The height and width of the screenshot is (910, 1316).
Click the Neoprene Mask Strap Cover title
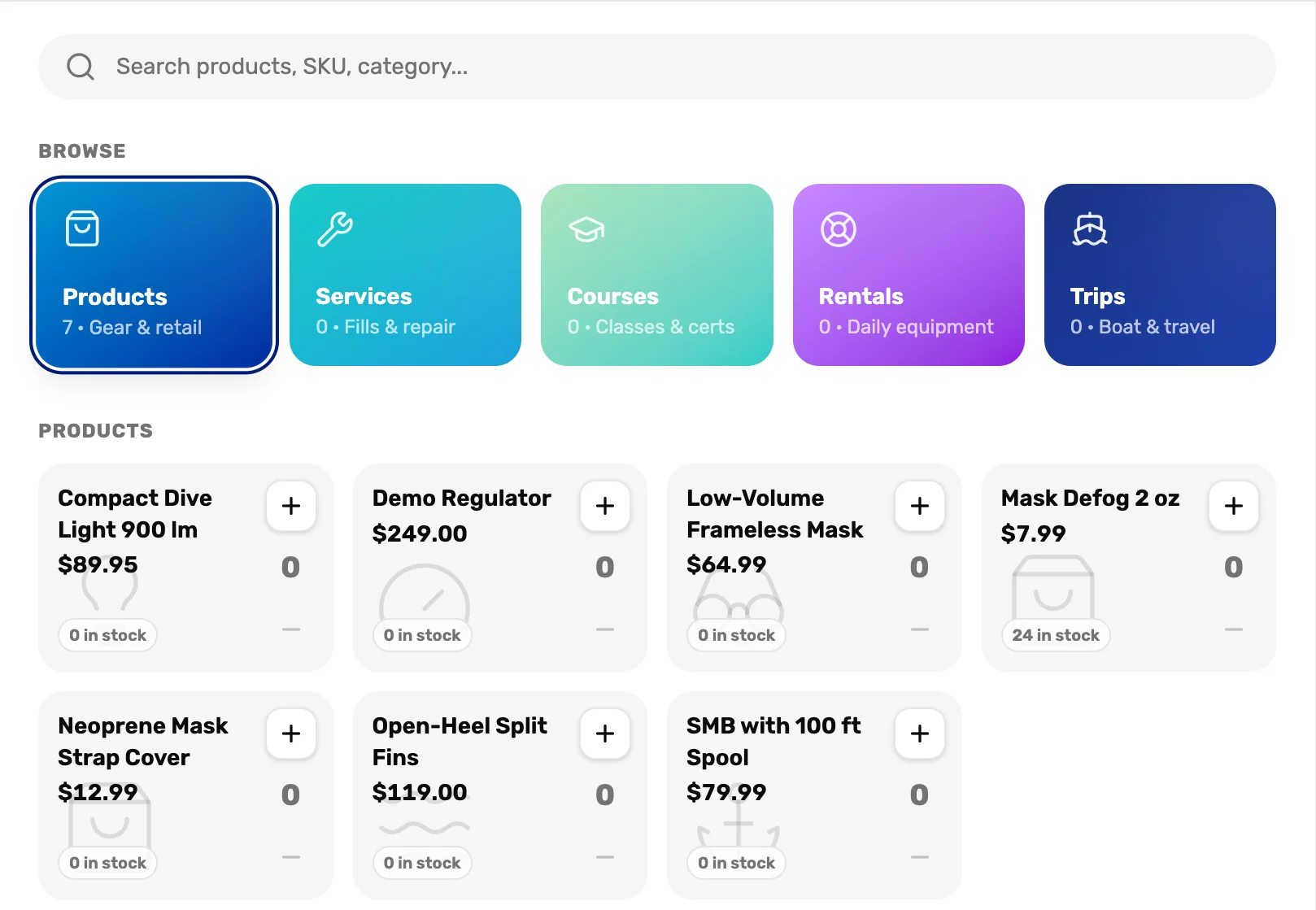point(143,741)
